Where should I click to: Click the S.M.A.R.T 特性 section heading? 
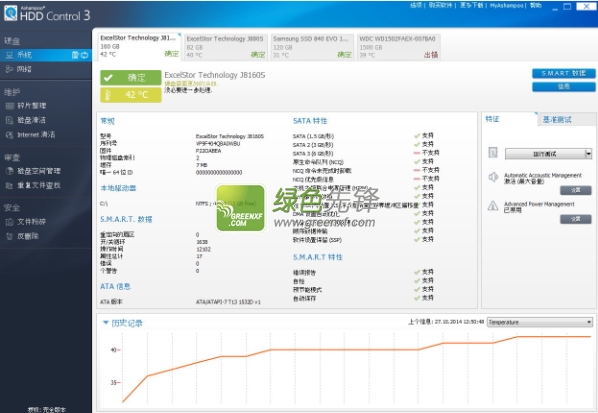point(318,257)
